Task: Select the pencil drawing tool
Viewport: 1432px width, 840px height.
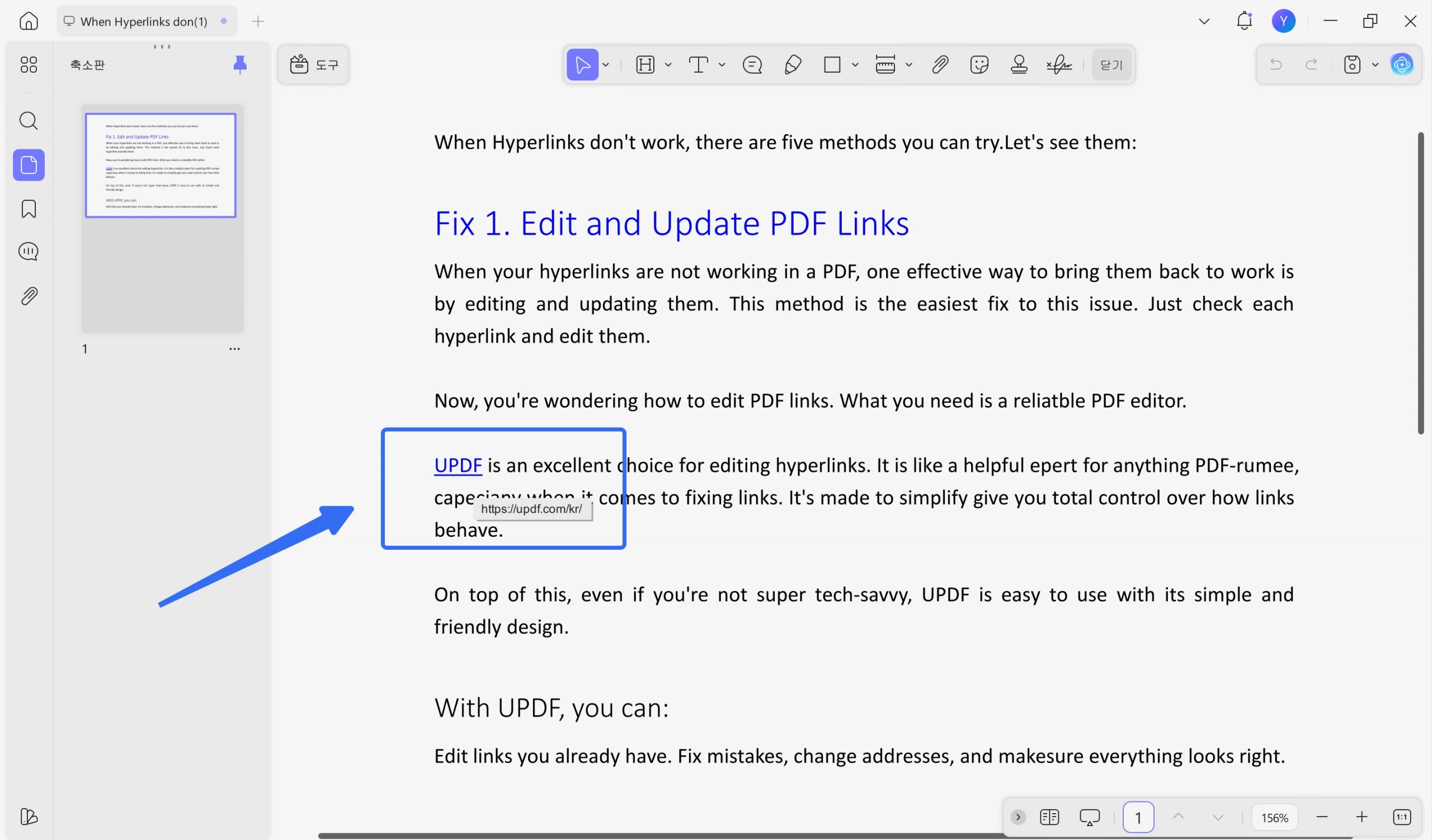Action: tap(793, 65)
